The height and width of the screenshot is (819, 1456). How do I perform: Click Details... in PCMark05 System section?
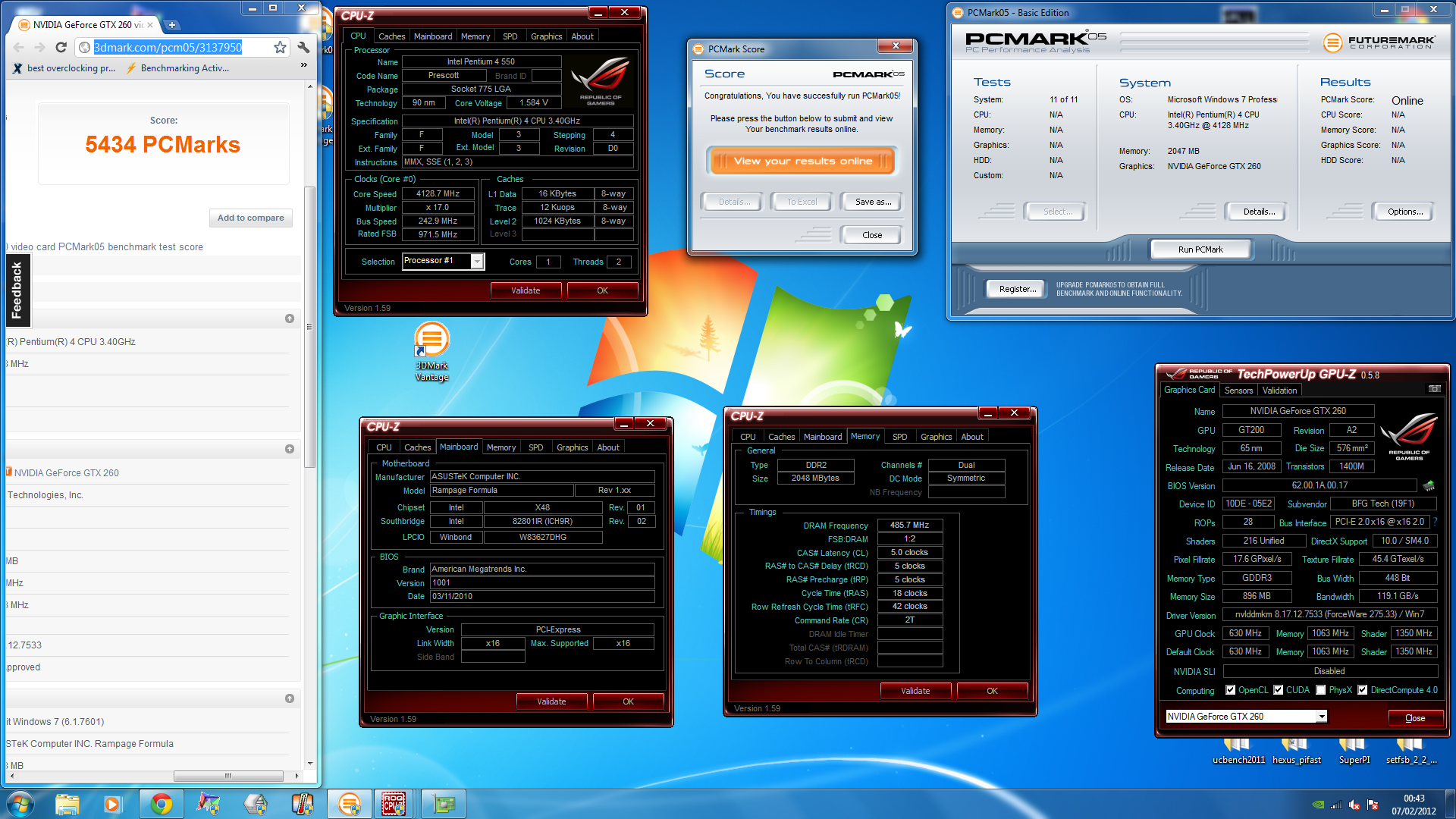[1259, 212]
